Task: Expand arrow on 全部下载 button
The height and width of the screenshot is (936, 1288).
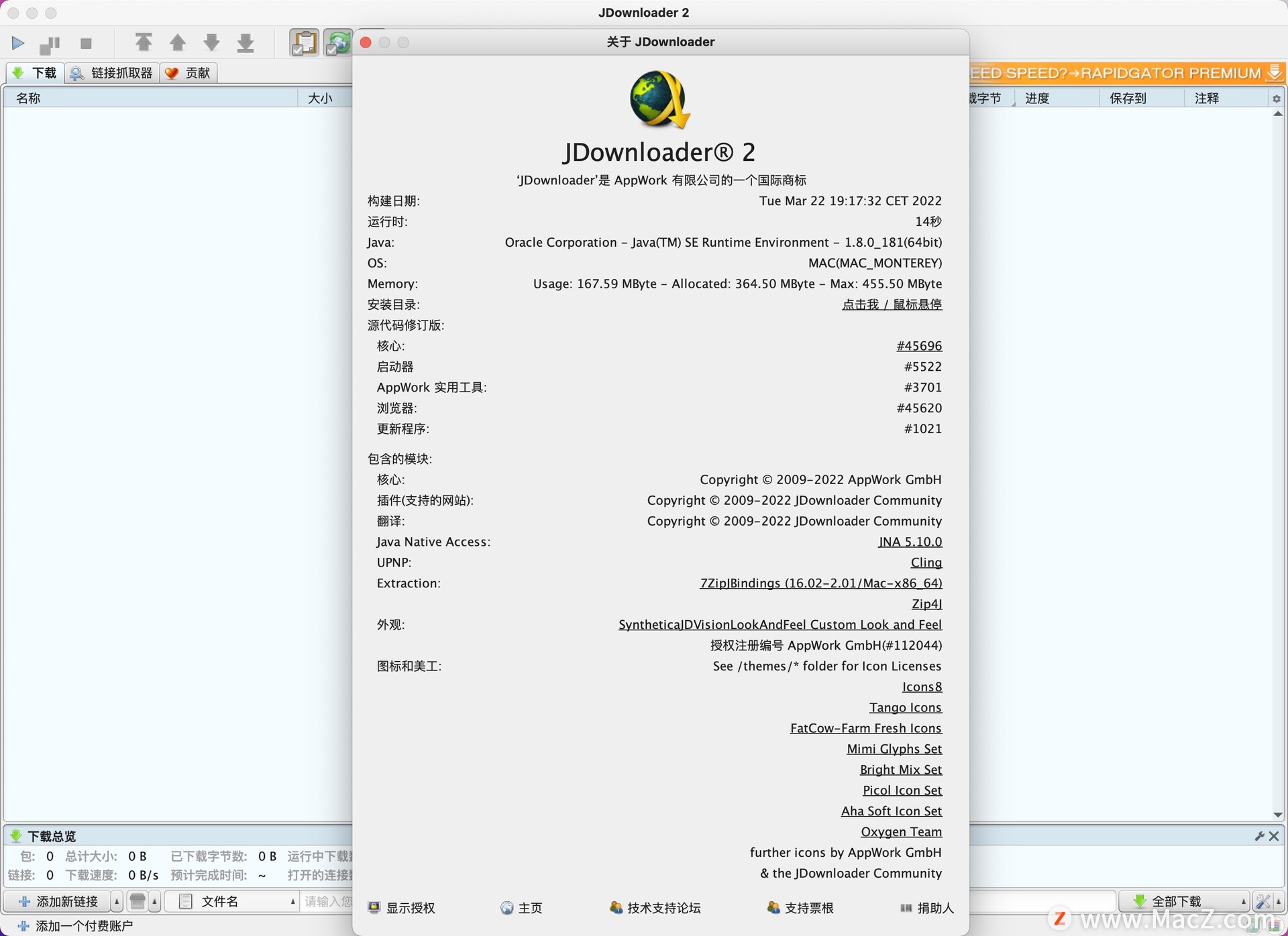Action: click(x=1243, y=902)
